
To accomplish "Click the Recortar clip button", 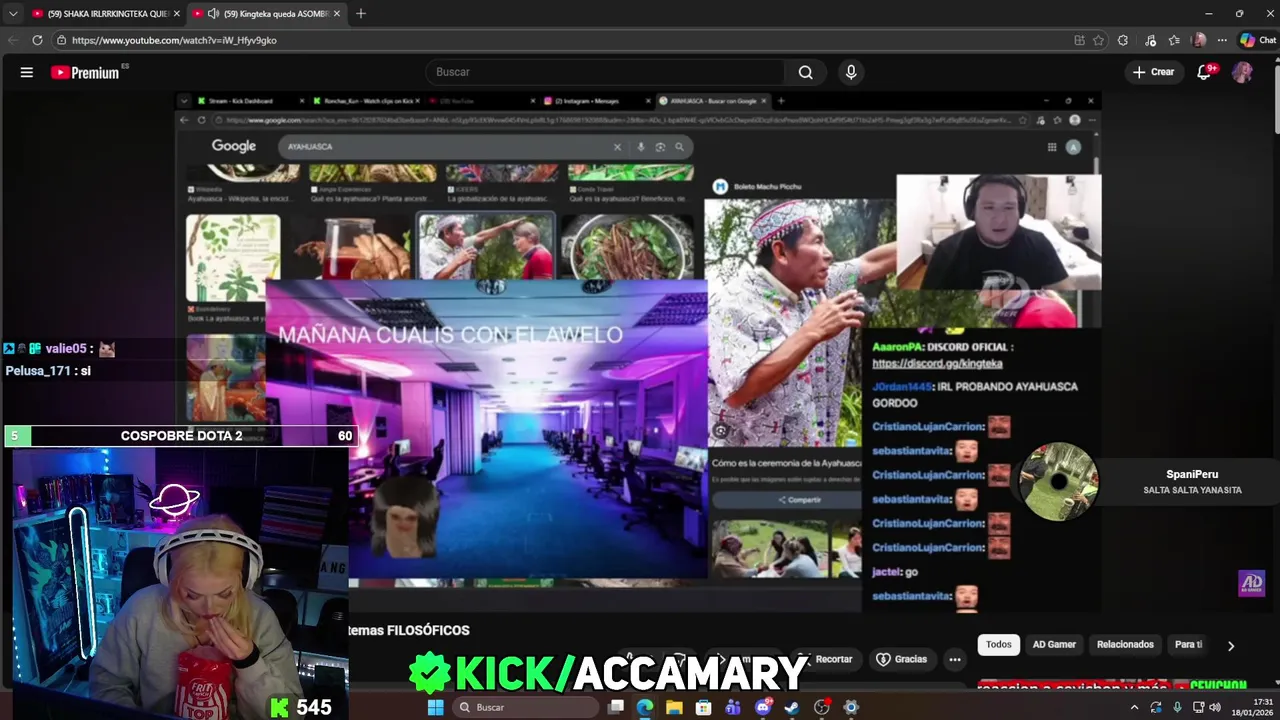I will click(826, 659).
